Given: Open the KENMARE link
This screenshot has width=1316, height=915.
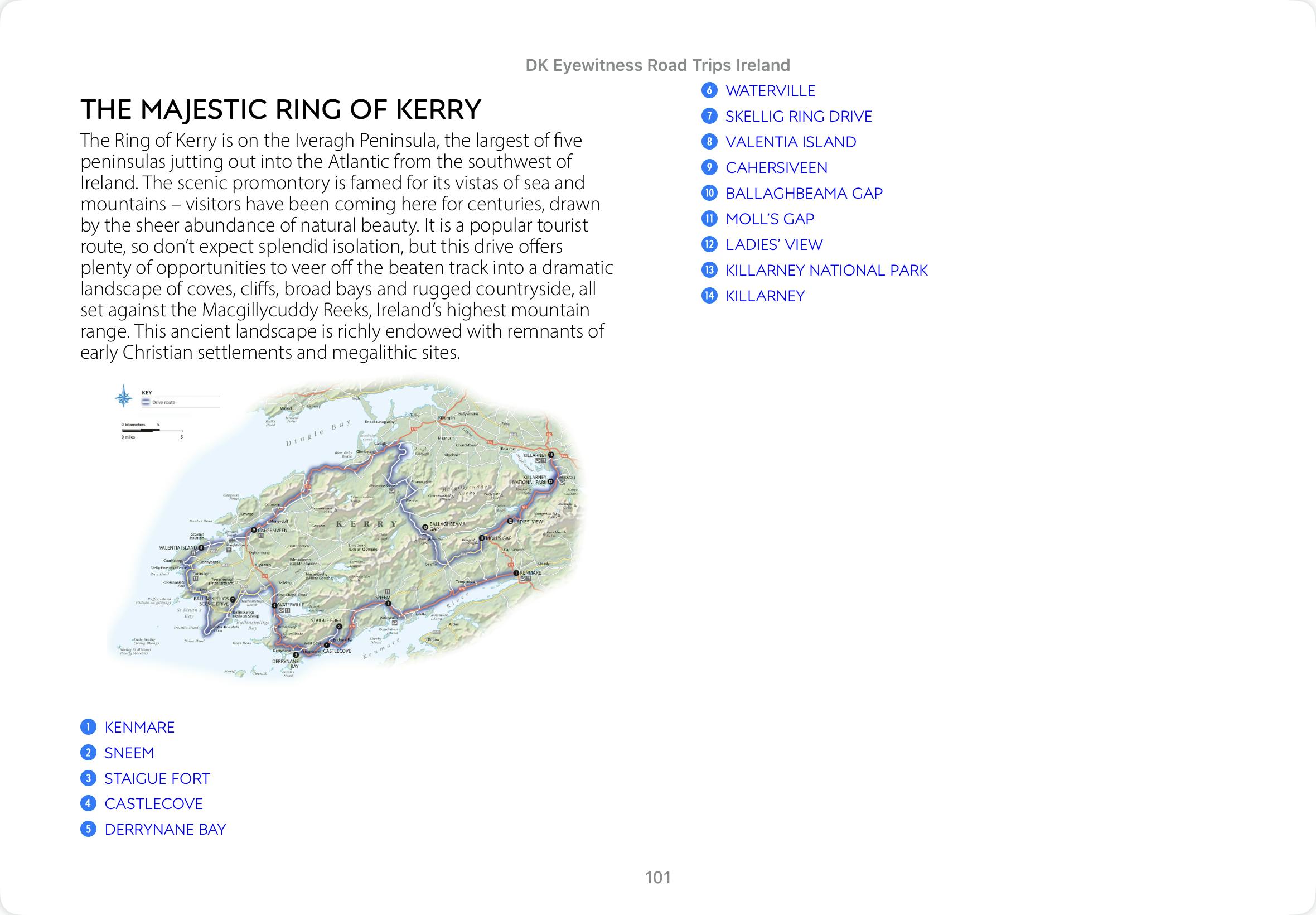Looking at the screenshot, I should 139,727.
